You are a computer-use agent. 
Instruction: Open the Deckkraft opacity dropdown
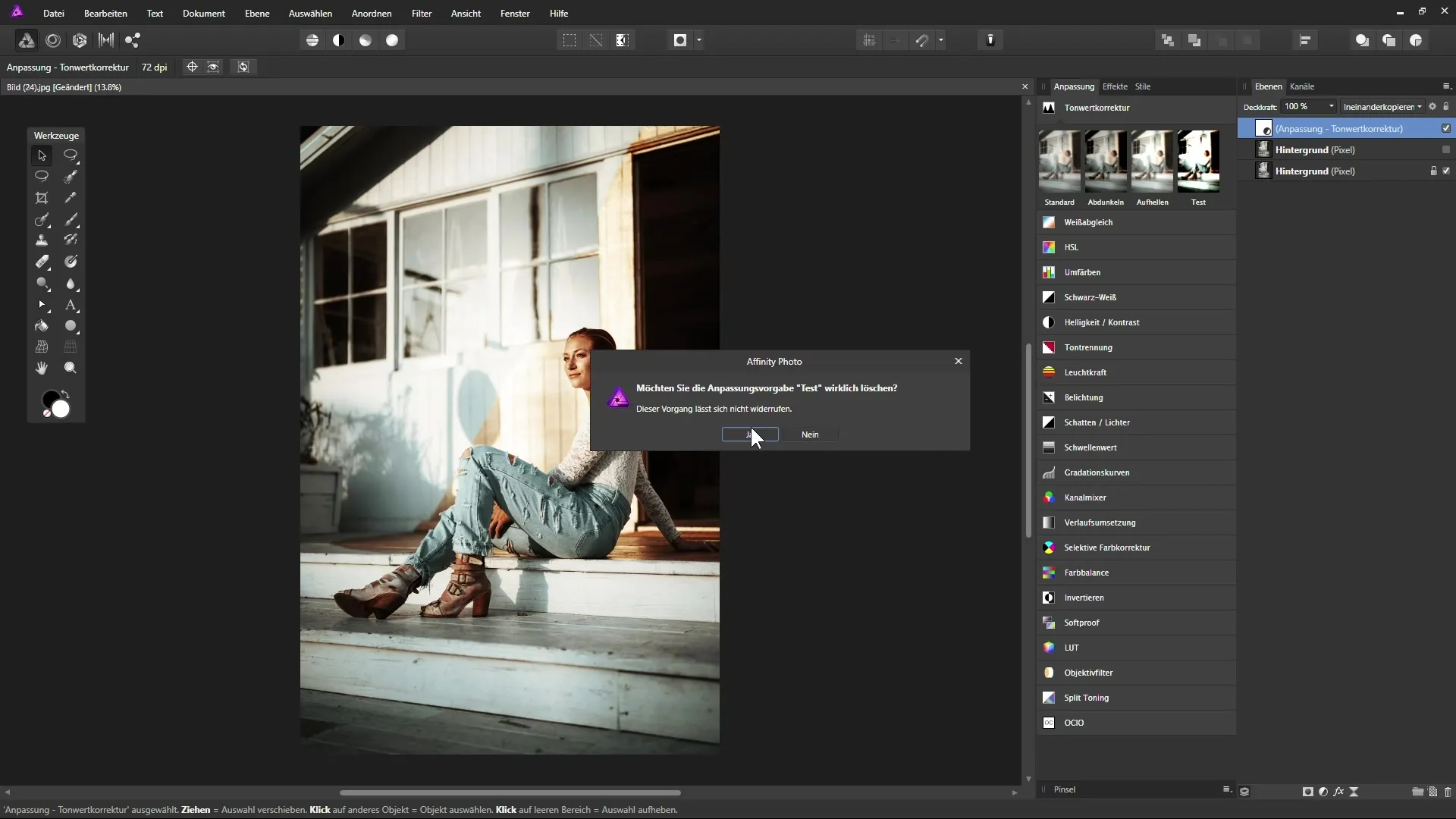pos(1332,107)
